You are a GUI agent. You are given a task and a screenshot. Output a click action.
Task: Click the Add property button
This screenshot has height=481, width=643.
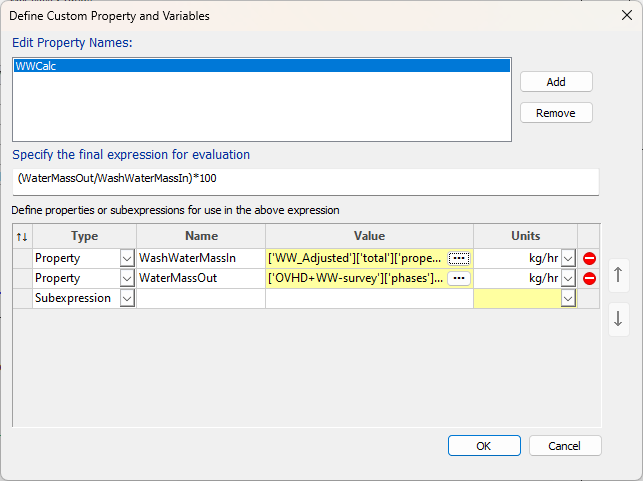pyautogui.click(x=556, y=82)
